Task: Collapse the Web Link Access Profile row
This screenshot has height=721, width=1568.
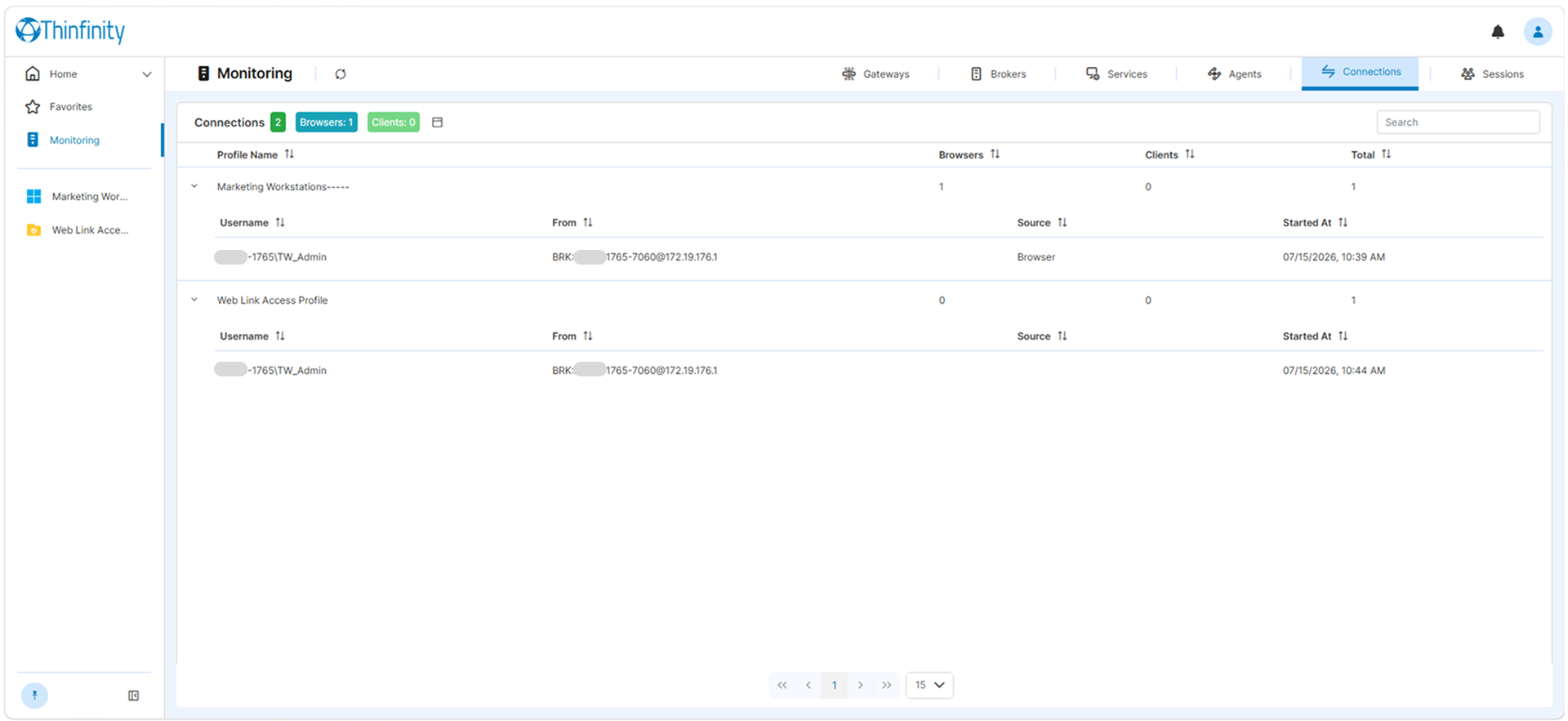Action: [x=194, y=300]
